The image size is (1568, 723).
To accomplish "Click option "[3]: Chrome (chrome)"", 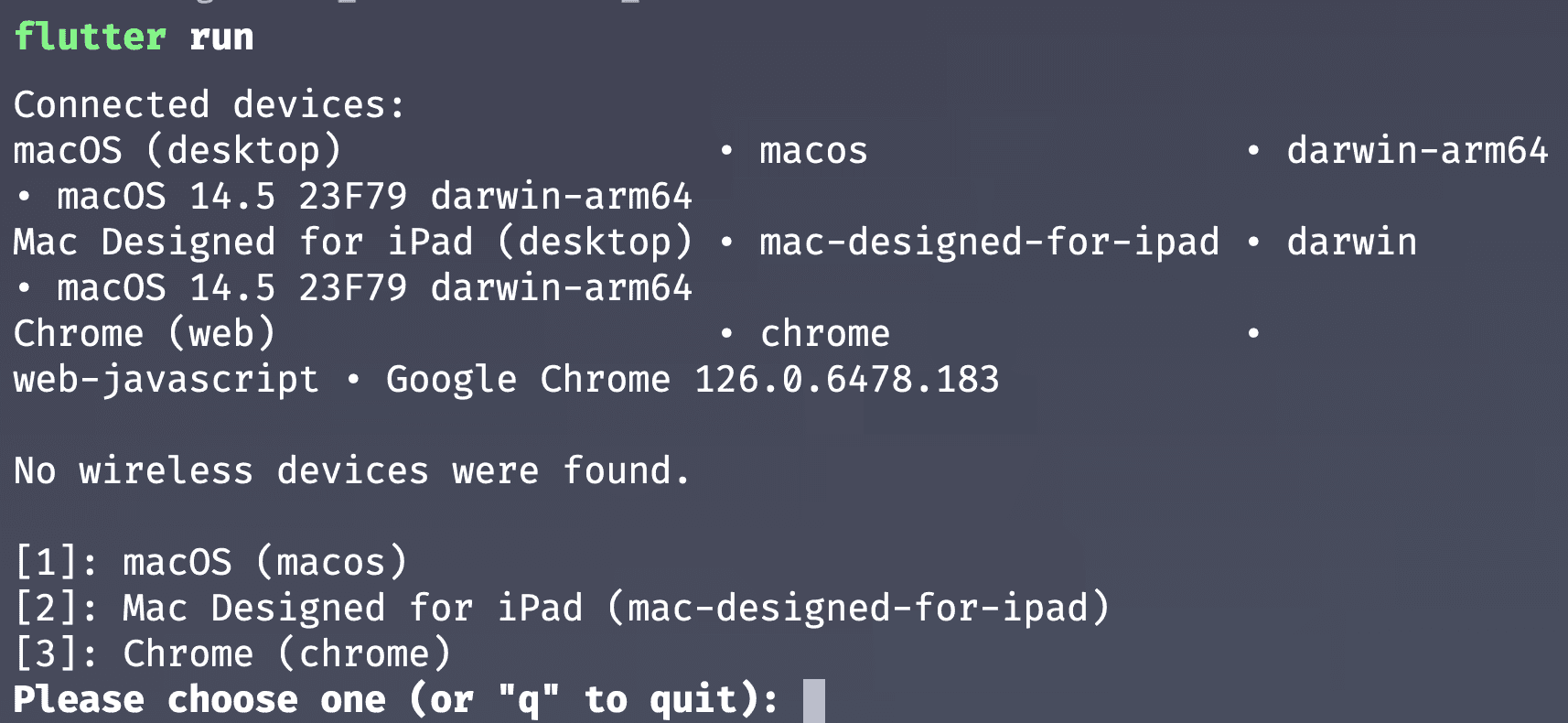I will tap(232, 654).
